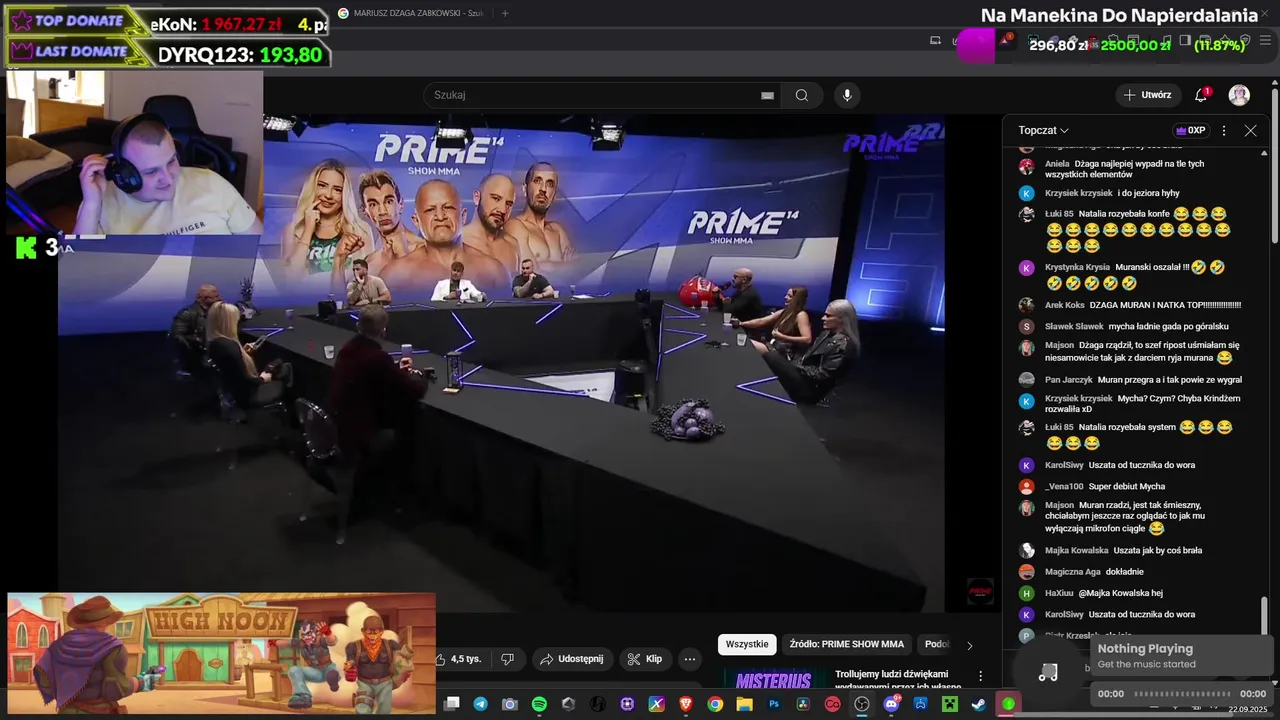Click chat author _Vena100

[1064, 486]
